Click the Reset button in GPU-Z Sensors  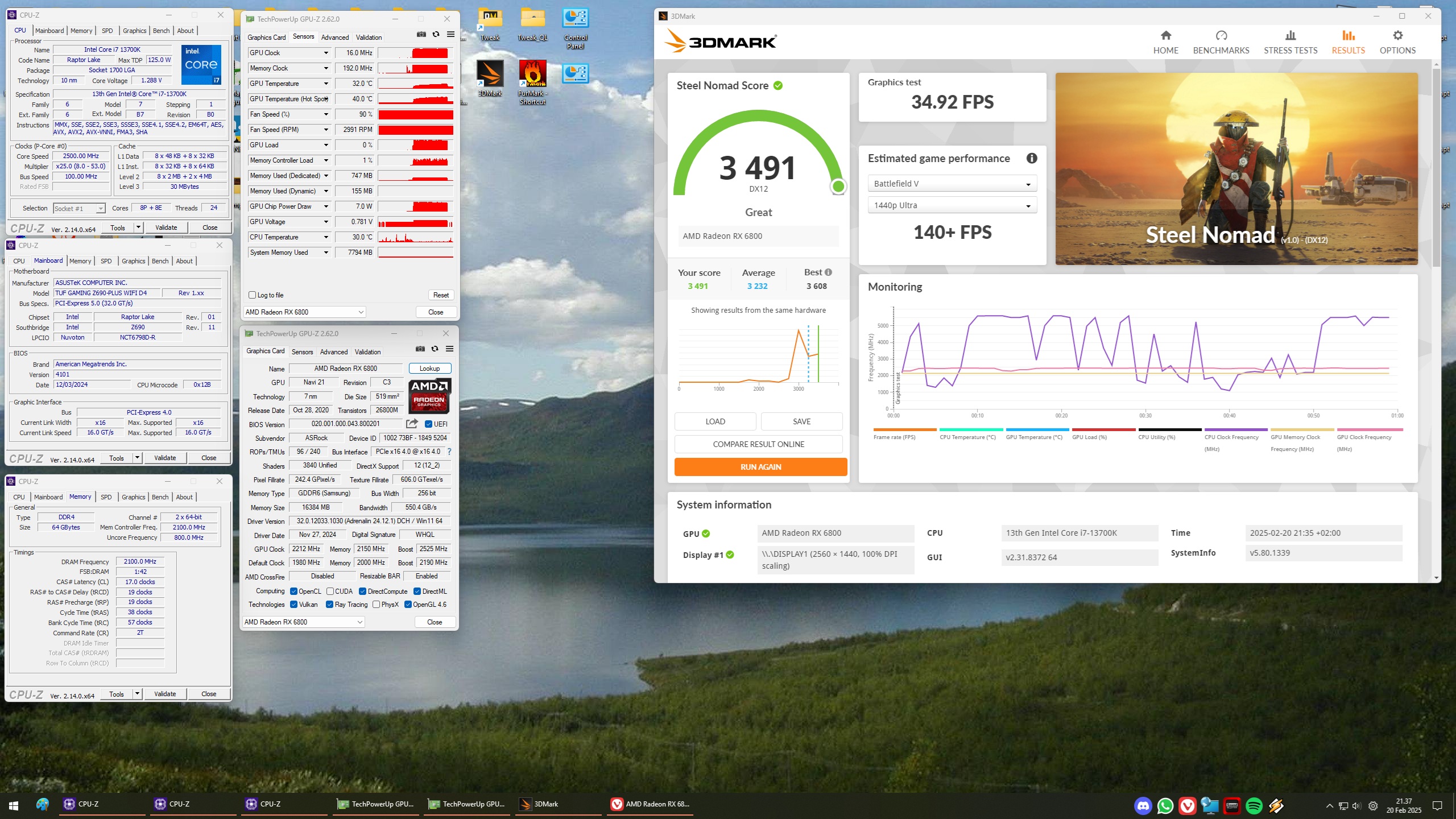441,295
